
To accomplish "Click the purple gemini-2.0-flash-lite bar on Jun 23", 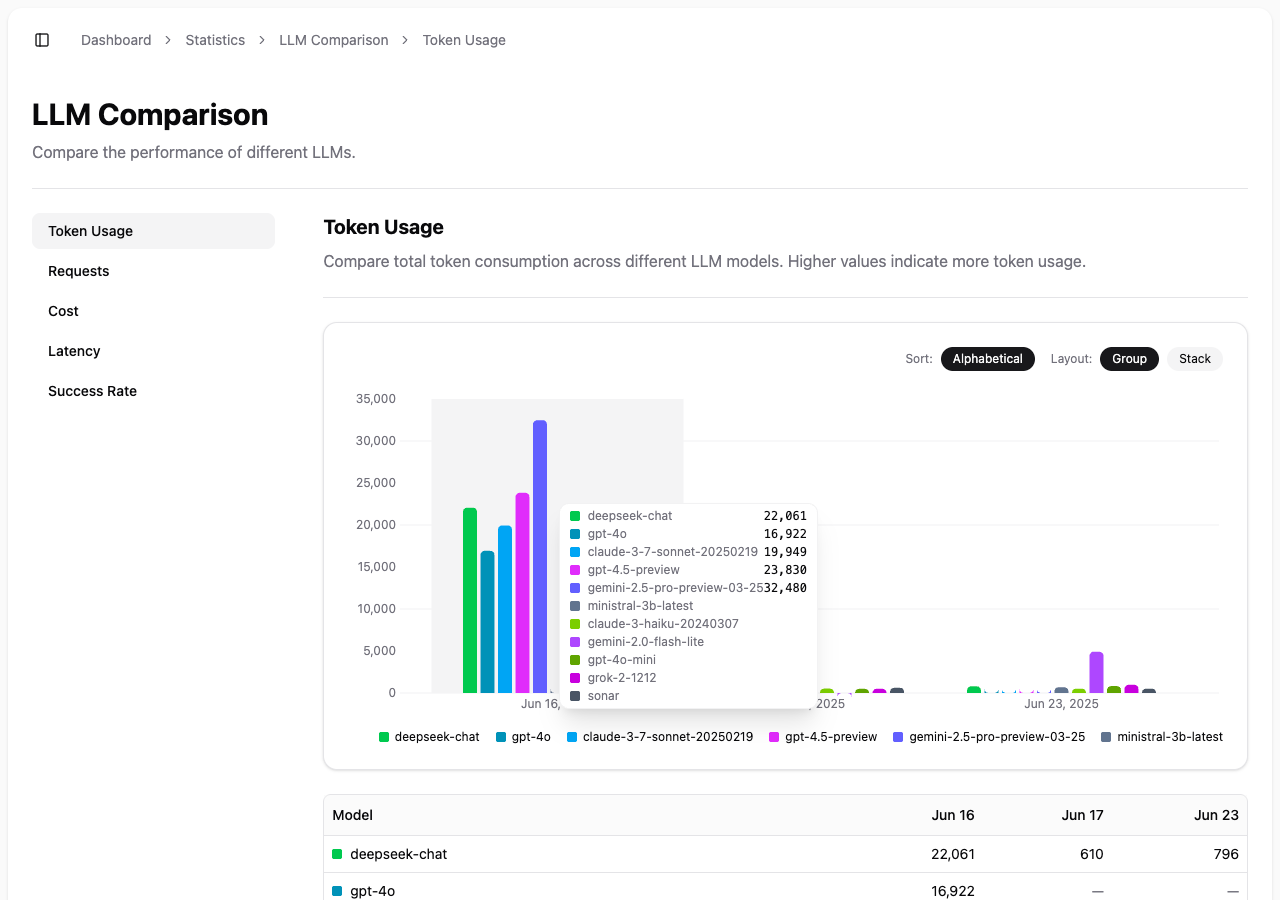I will (1096, 672).
